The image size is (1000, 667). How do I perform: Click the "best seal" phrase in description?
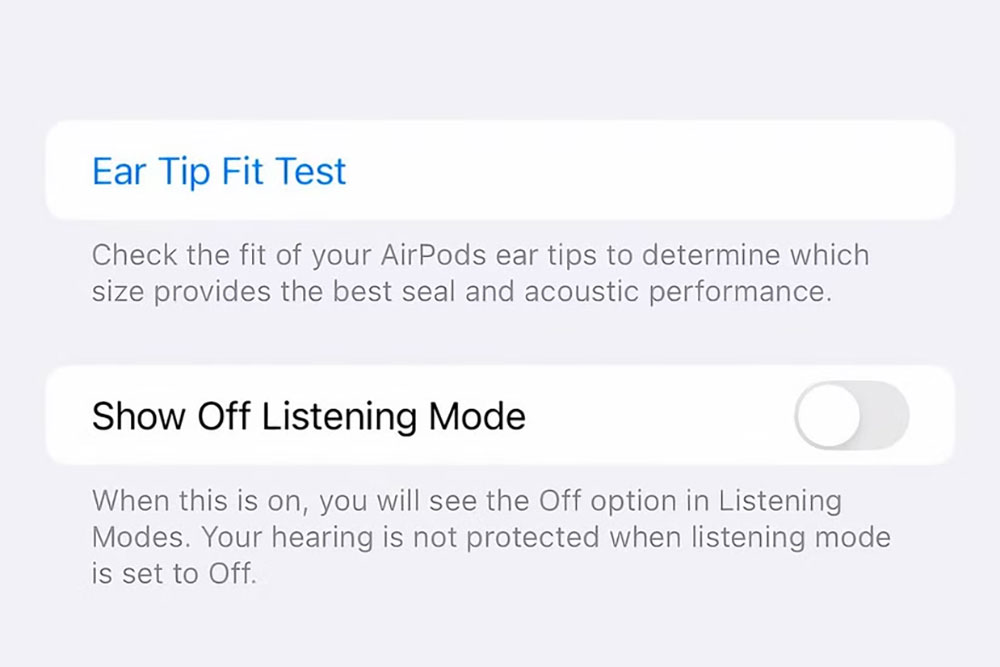(x=394, y=291)
